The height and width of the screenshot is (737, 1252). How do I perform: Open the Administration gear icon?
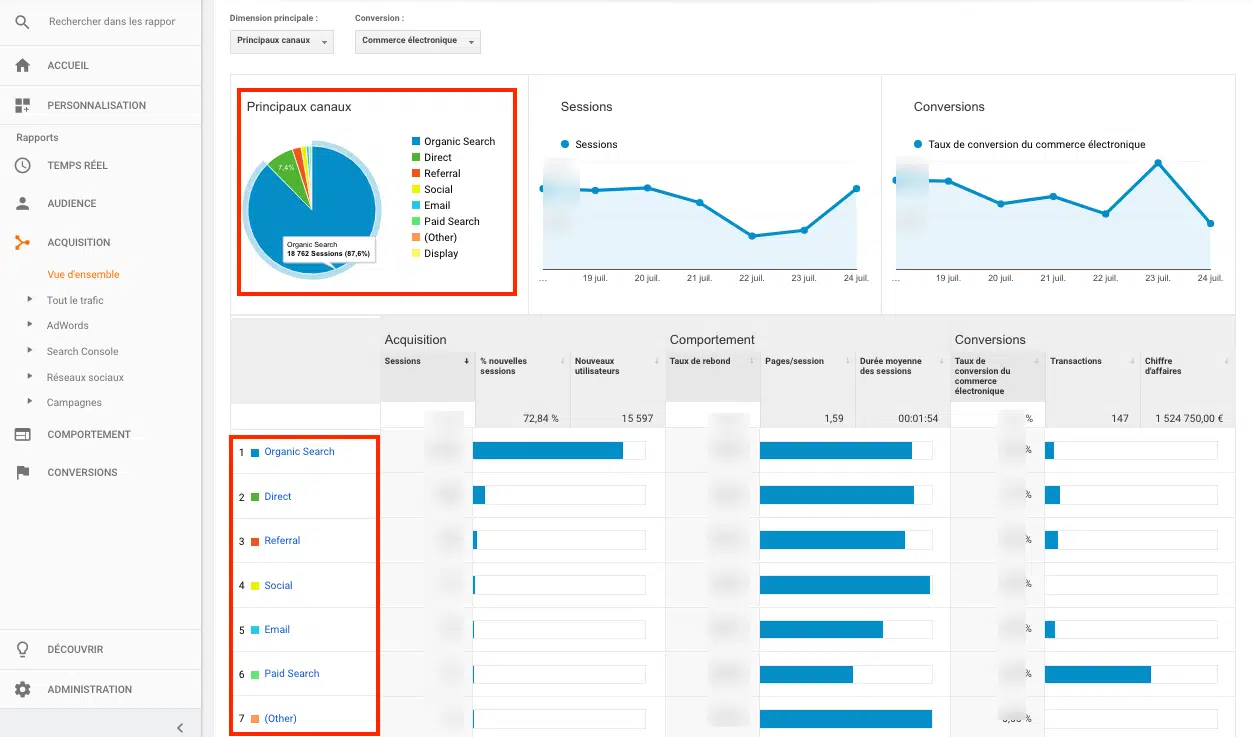23,689
